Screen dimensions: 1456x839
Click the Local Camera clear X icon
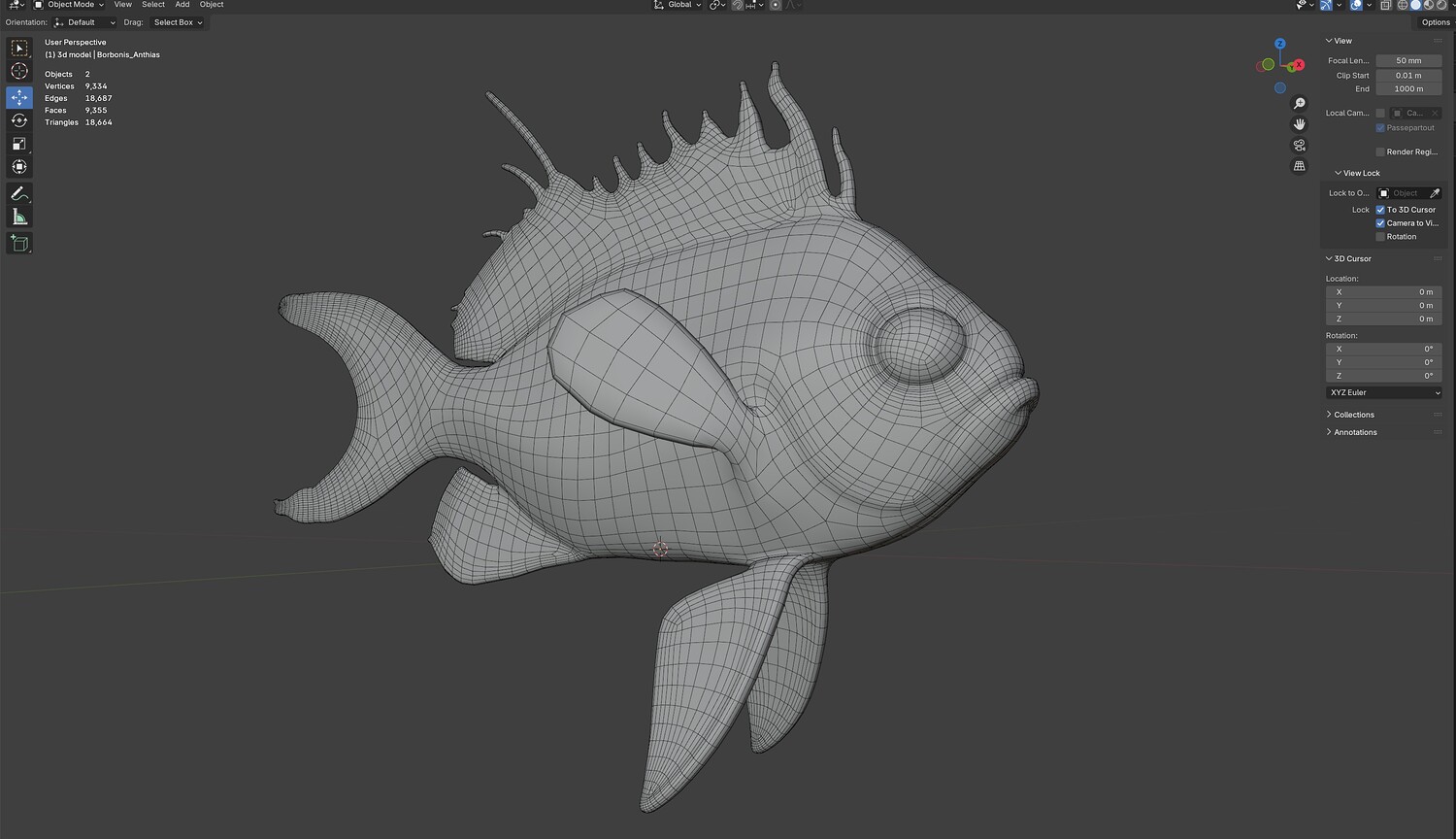[1435, 114]
